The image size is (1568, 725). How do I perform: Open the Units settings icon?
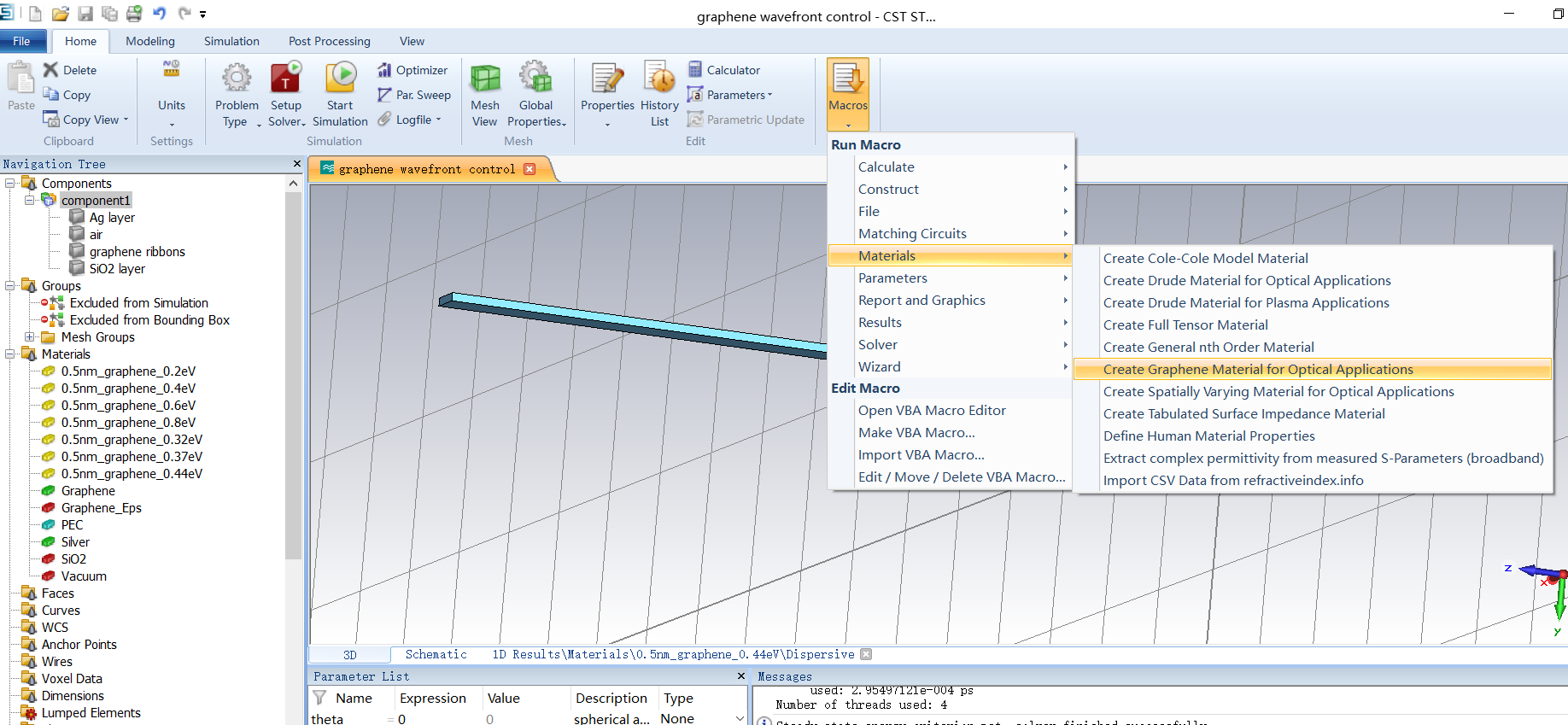(172, 70)
